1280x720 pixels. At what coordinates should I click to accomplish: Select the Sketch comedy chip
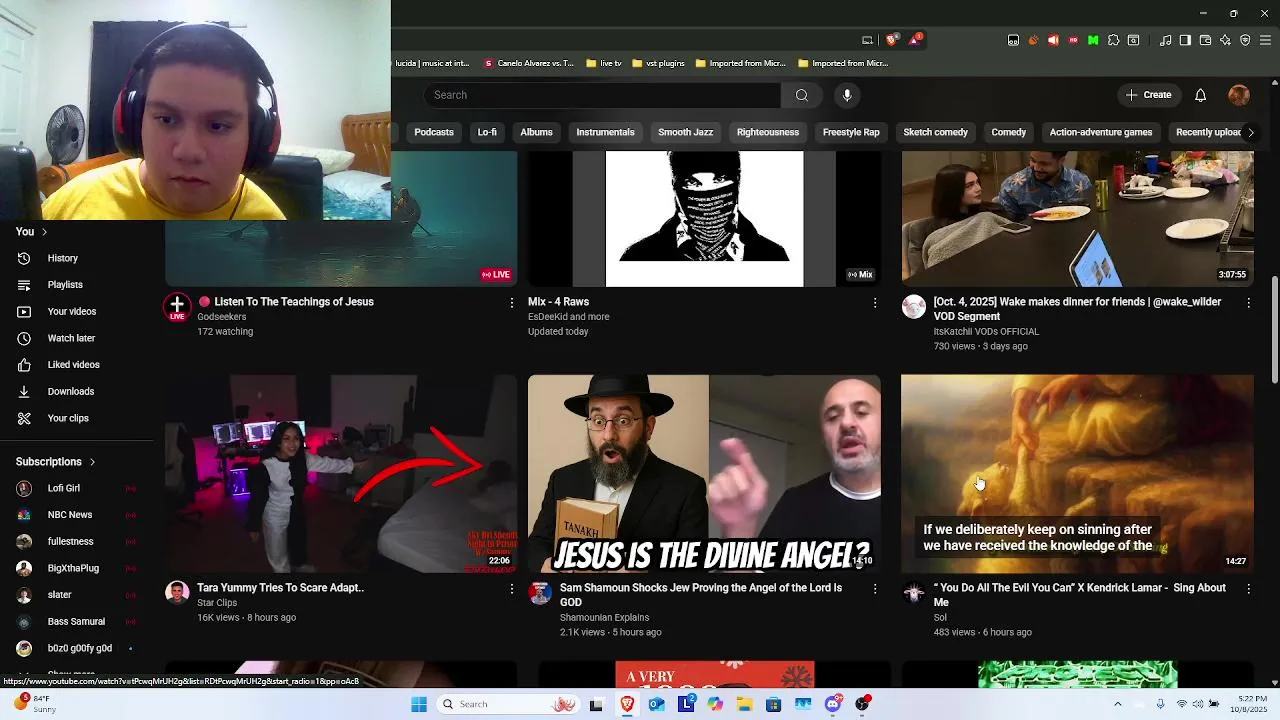[x=935, y=132]
